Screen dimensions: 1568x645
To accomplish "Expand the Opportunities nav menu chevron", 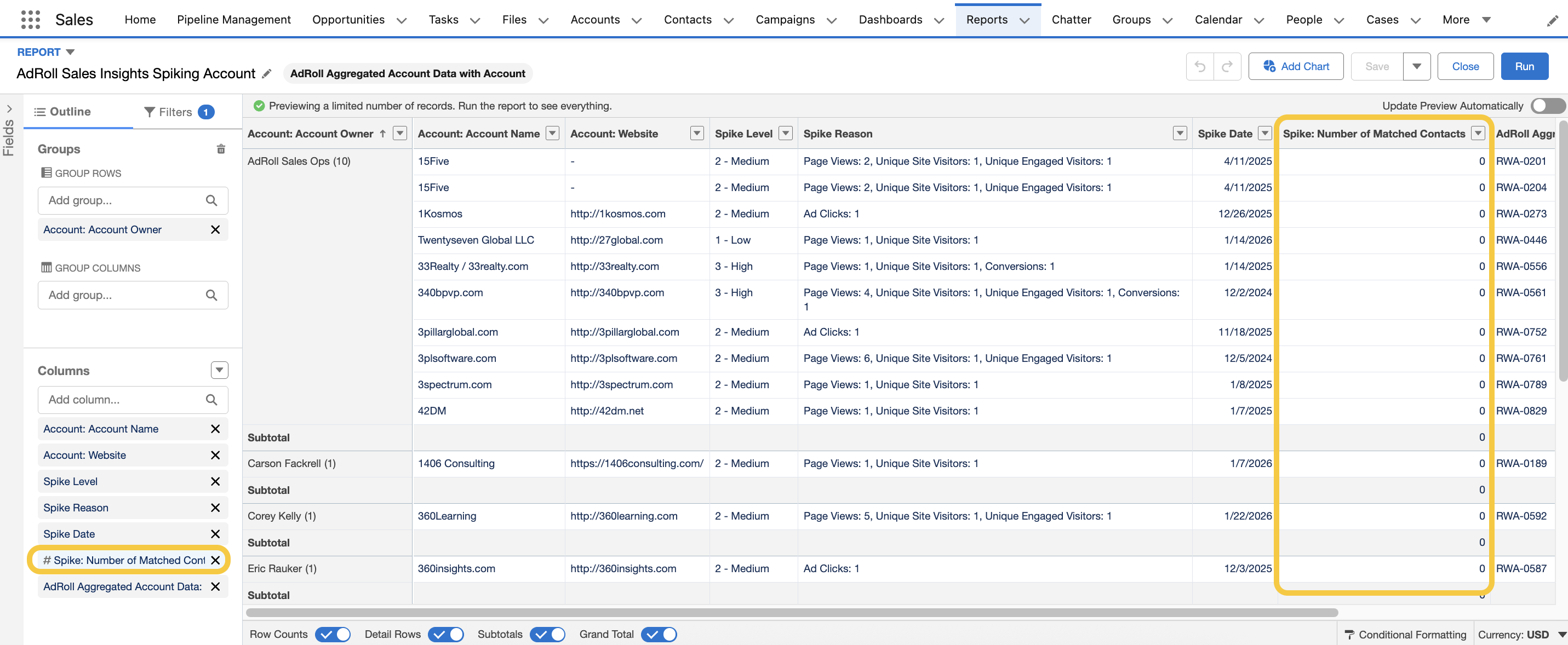I will tap(402, 20).
